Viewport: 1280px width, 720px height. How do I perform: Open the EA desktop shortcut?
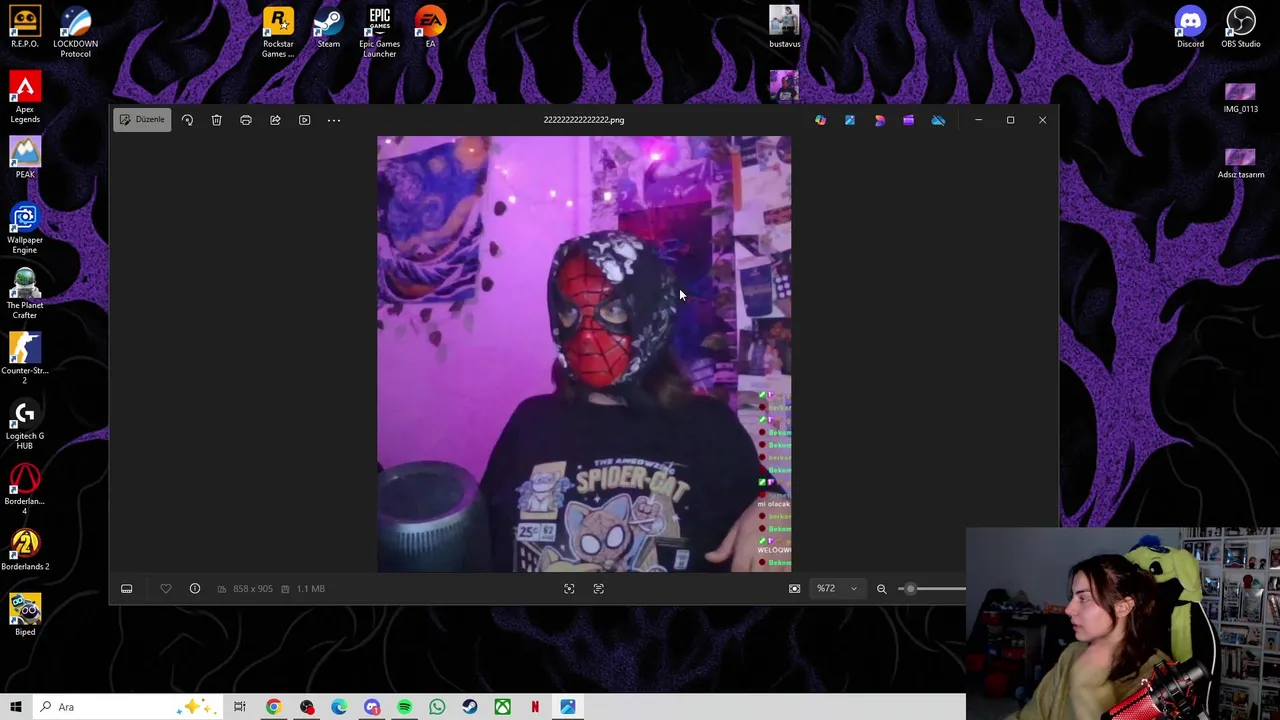[431, 27]
